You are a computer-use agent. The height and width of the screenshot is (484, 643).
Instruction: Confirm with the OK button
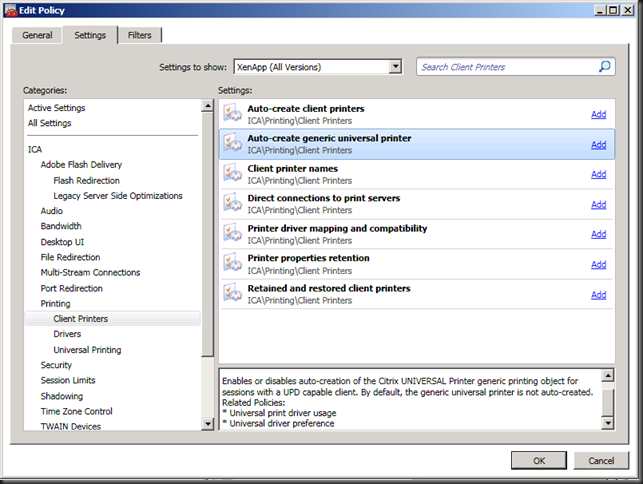[x=539, y=461]
